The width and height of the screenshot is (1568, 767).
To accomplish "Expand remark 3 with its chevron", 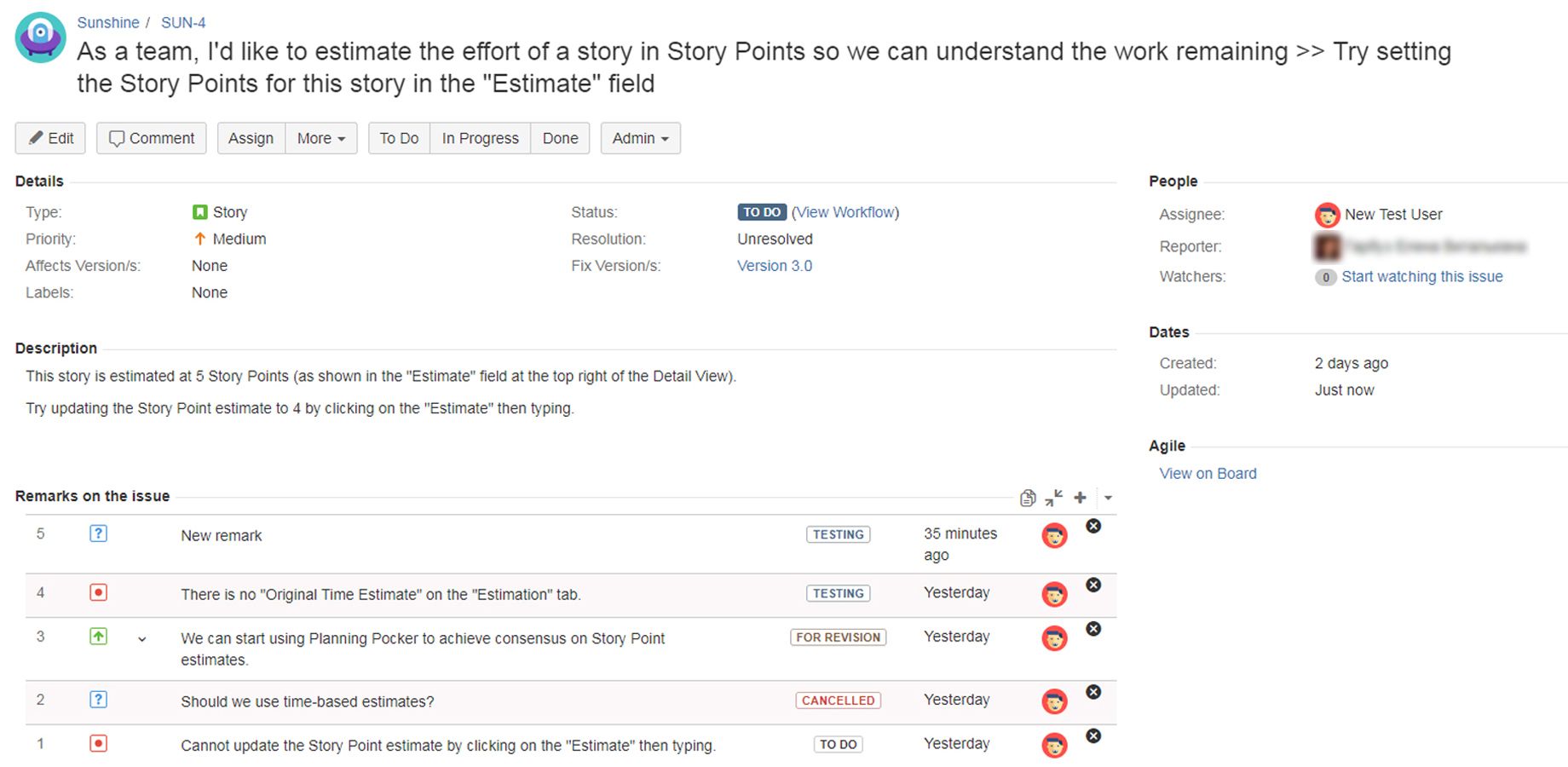I will pos(142,639).
